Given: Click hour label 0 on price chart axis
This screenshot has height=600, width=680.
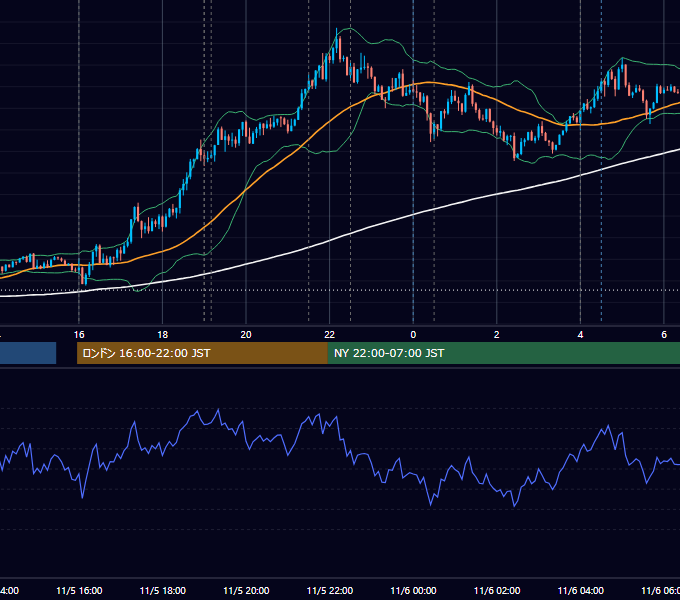Looking at the screenshot, I should pos(413,335).
